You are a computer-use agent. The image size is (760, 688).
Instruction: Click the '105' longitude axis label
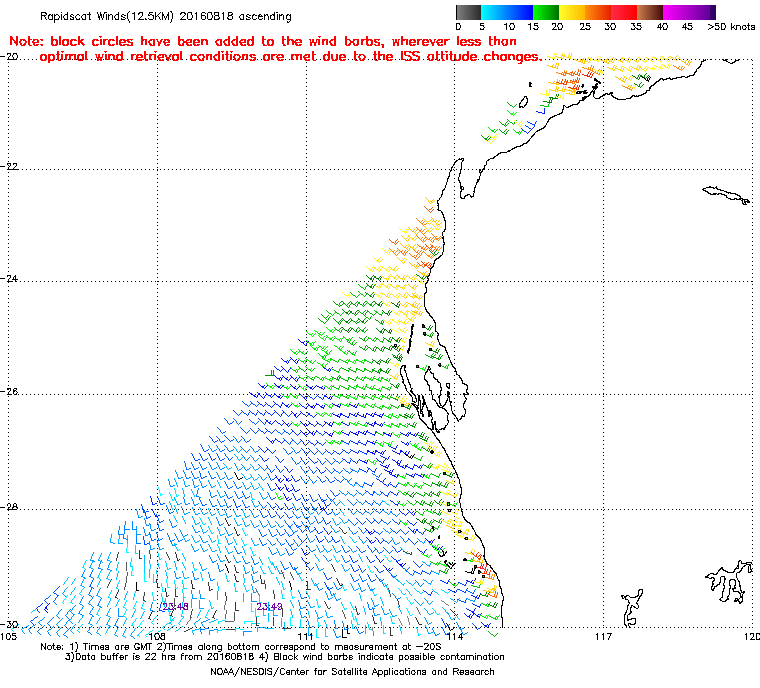pos(8,636)
